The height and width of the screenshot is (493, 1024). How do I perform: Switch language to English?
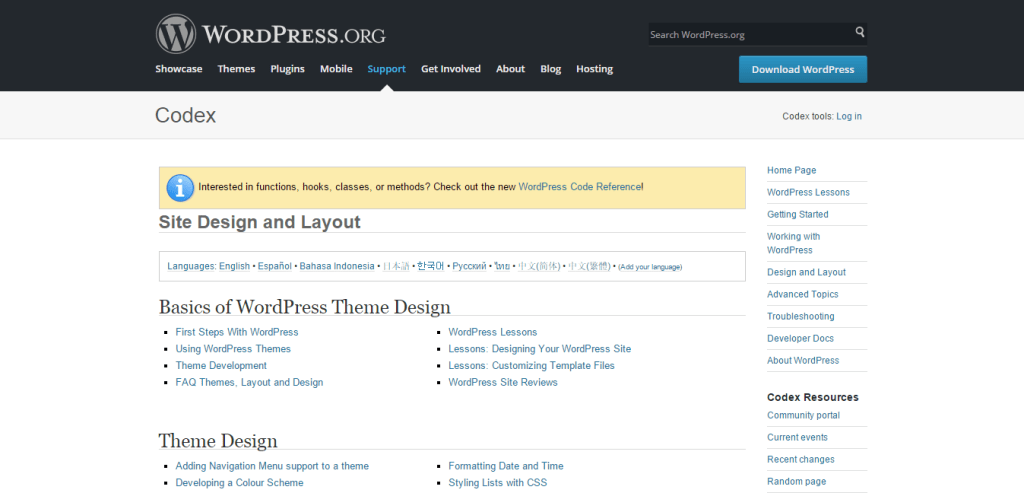tap(234, 266)
